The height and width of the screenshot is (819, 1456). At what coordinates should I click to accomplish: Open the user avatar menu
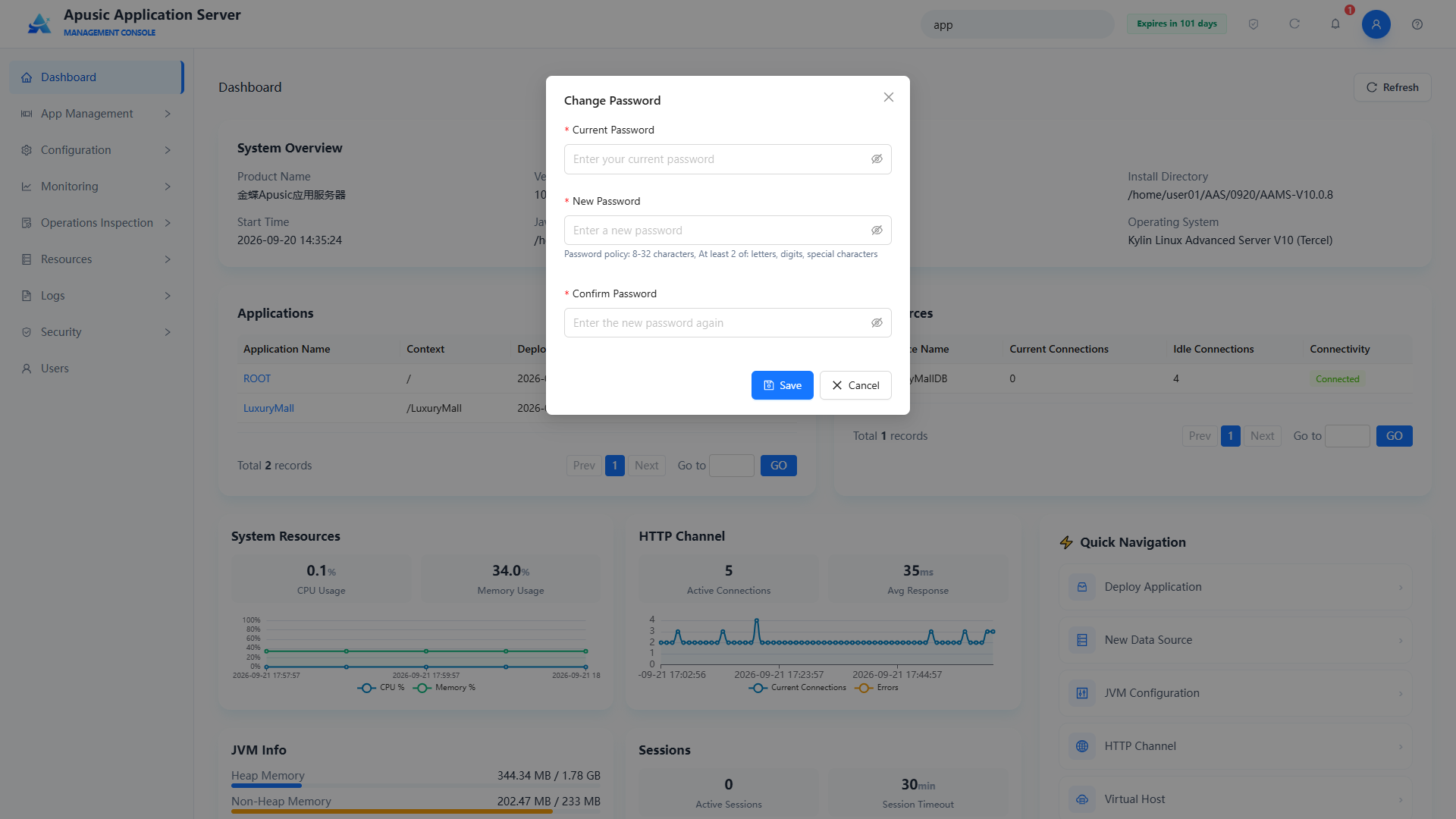(x=1376, y=24)
